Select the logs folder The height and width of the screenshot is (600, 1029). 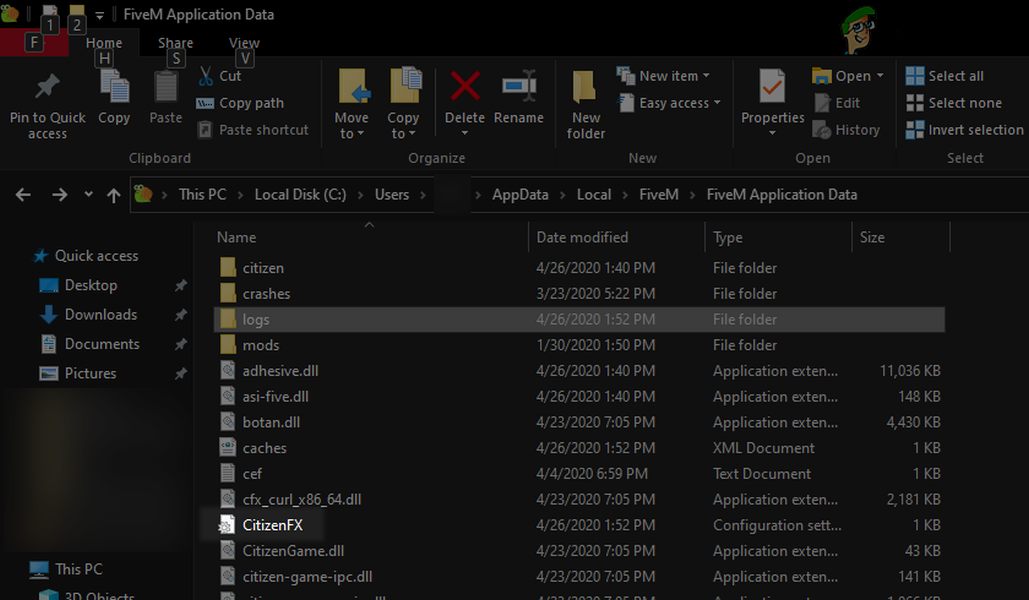click(x=256, y=320)
